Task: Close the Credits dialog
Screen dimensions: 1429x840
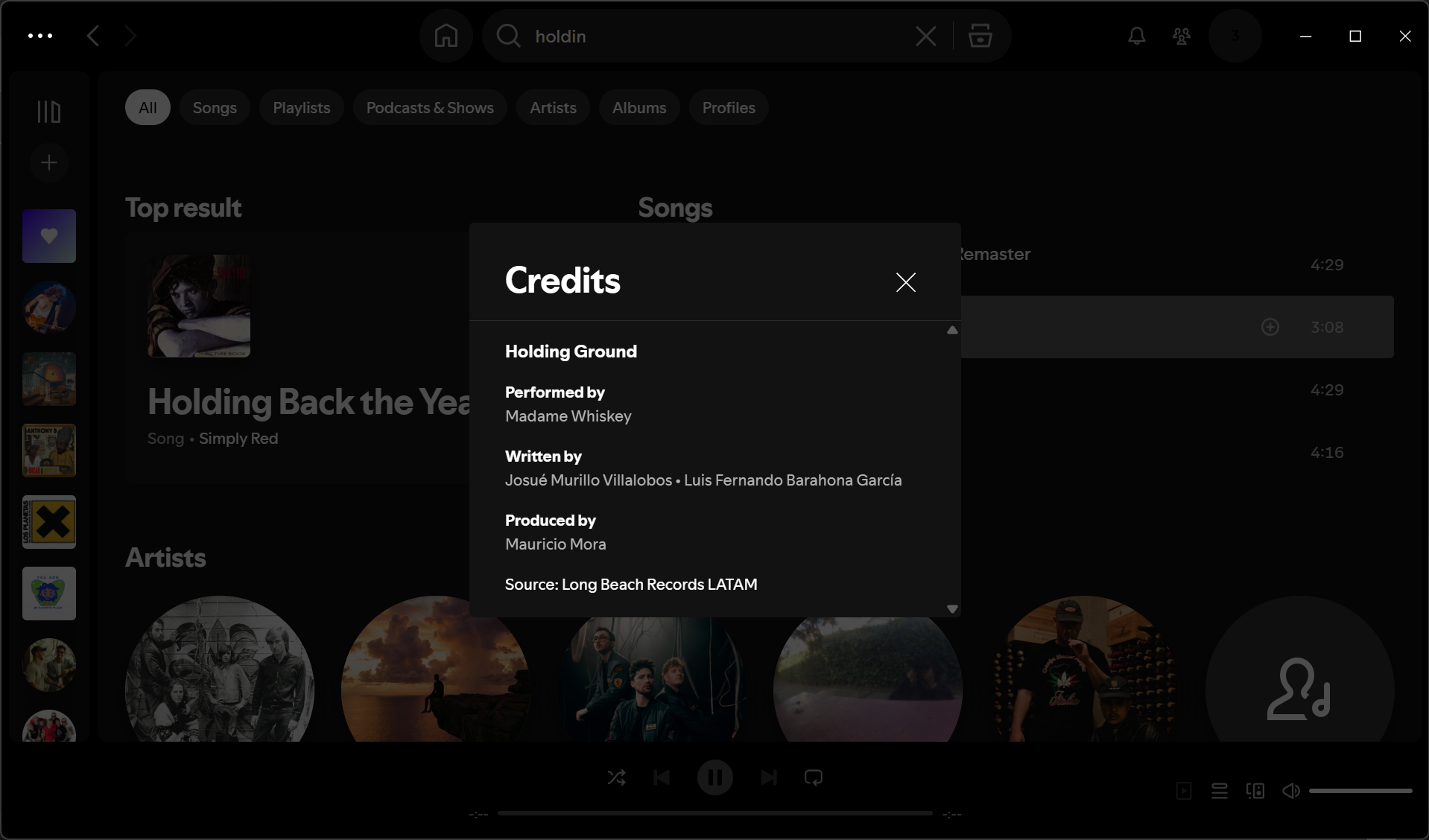Action: (905, 282)
